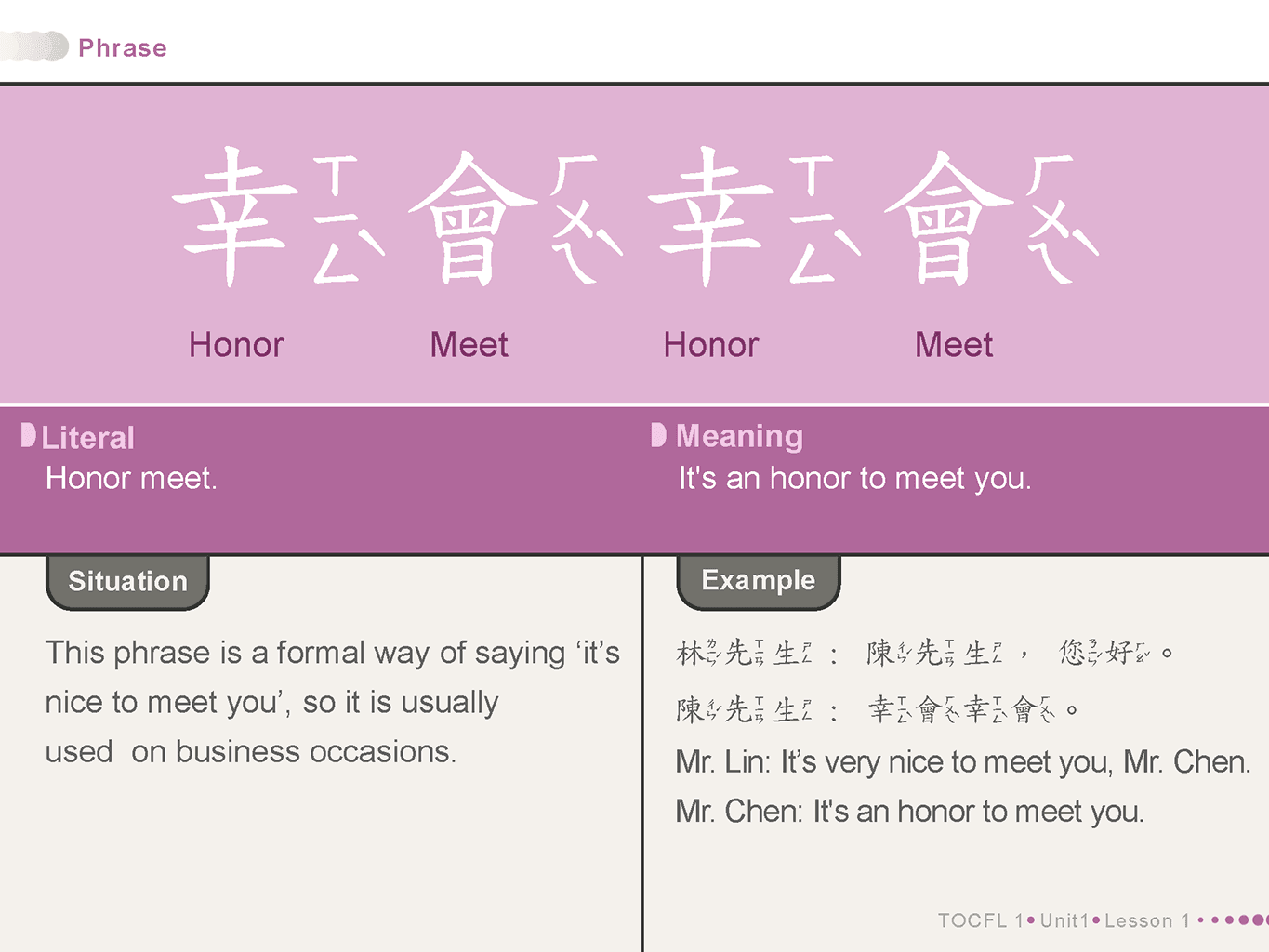Screen dimensions: 1269x952
Task: Click the Literal section bullet icon
Action: coord(29,435)
